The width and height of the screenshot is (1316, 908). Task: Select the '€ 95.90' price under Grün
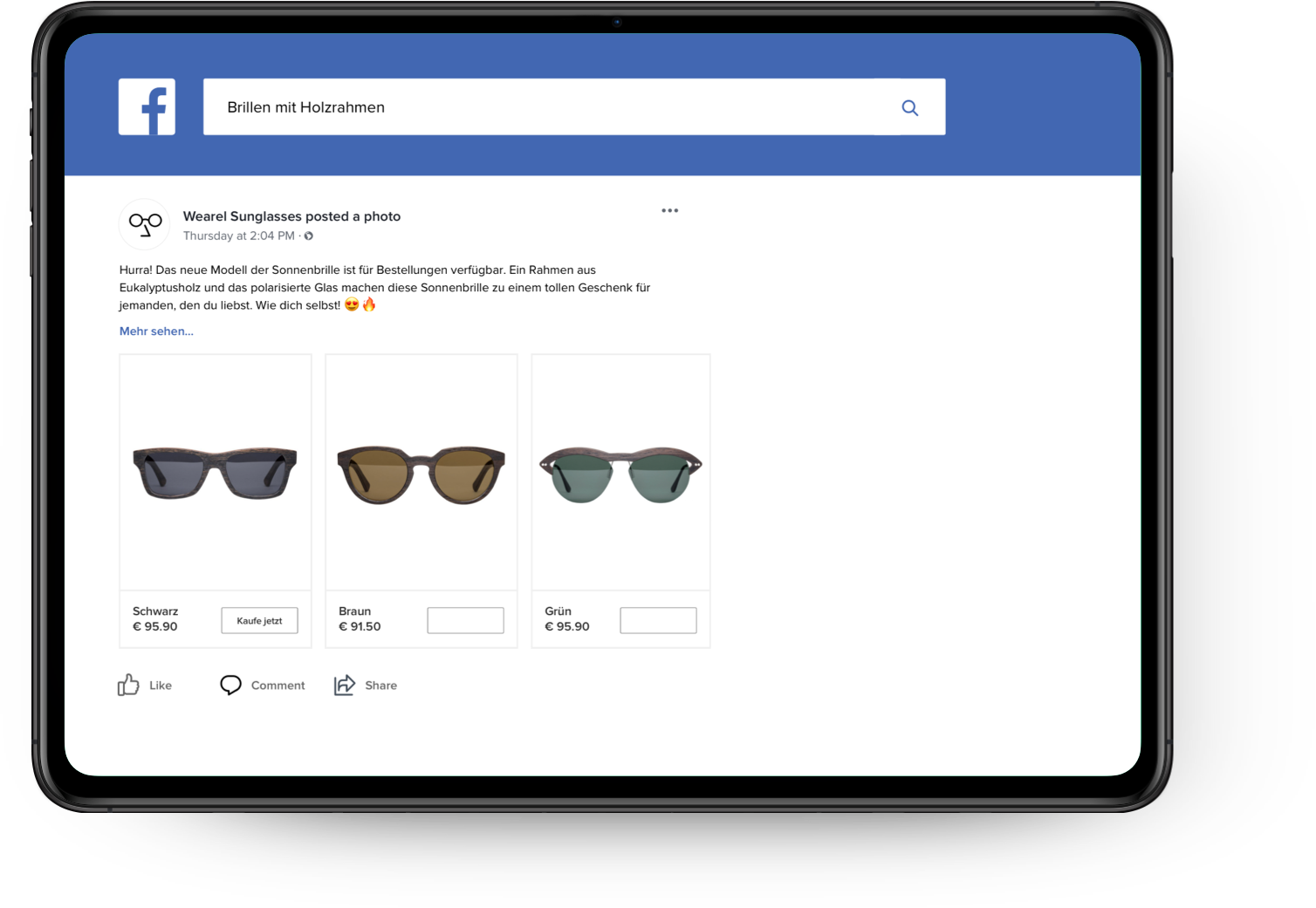tap(567, 627)
